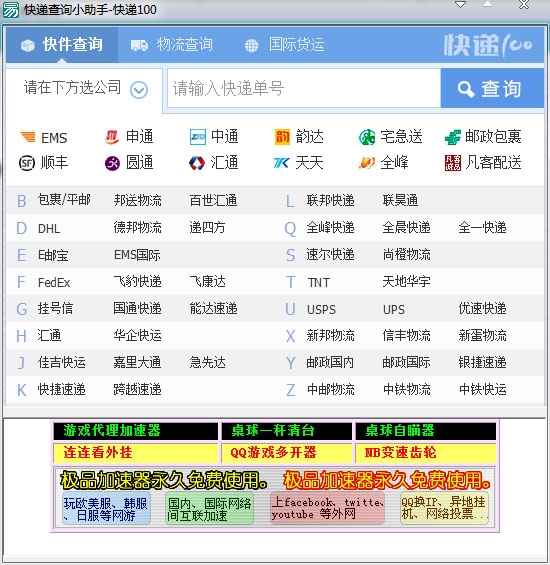Image resolution: width=550 pixels, height=565 pixels.
Task: Switch to the 物流查询 tab
Action: tap(172, 45)
